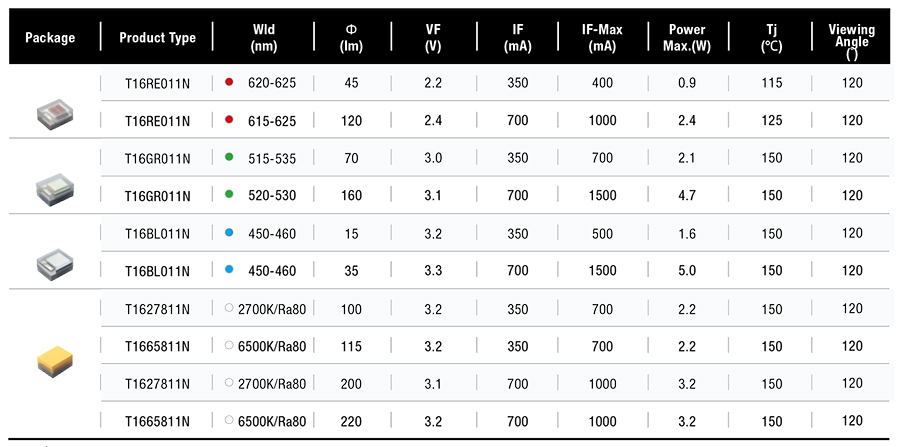Click the Power Max.(W) column header

click(686, 38)
